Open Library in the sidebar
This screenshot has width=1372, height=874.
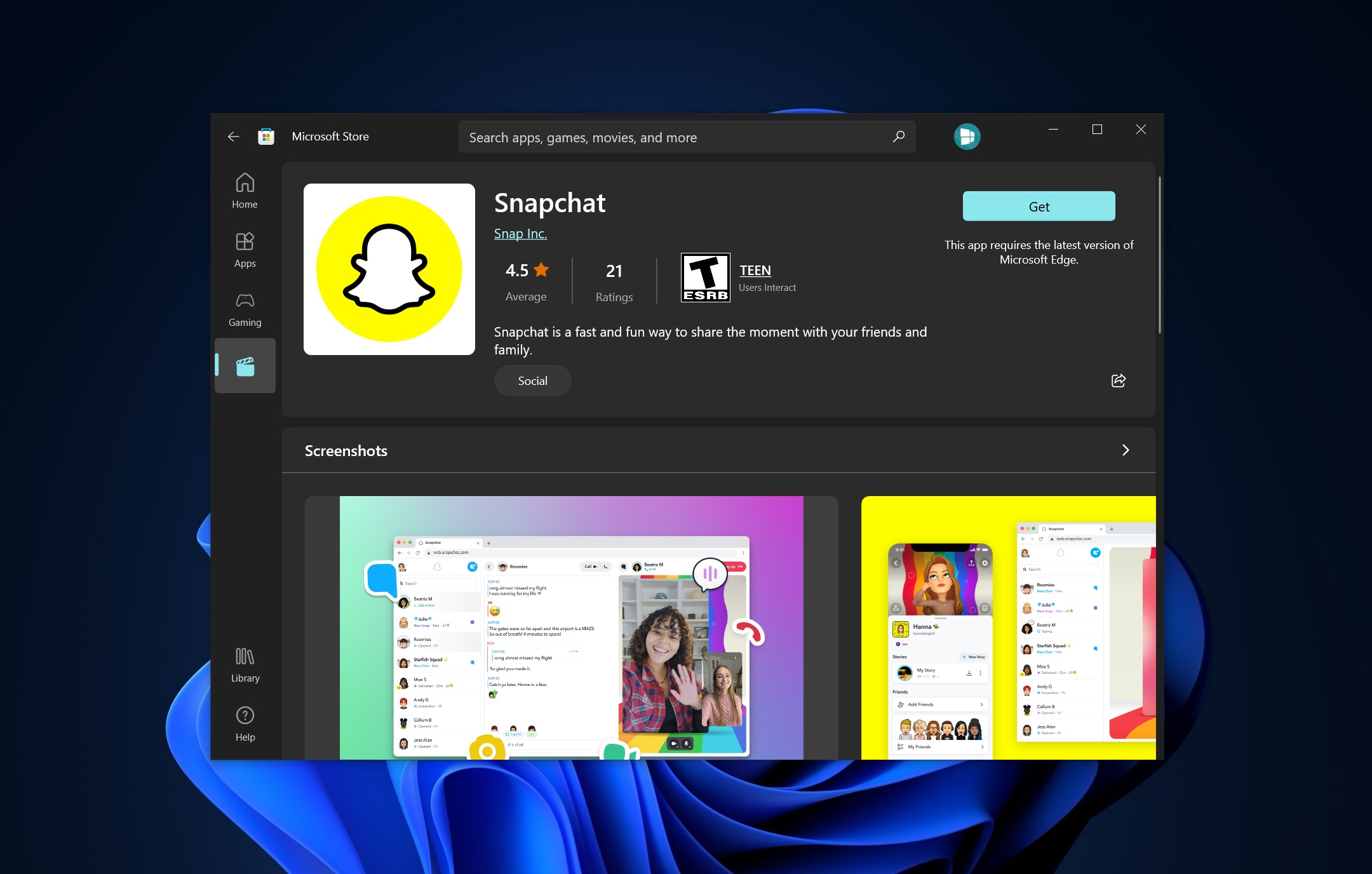pyautogui.click(x=245, y=665)
